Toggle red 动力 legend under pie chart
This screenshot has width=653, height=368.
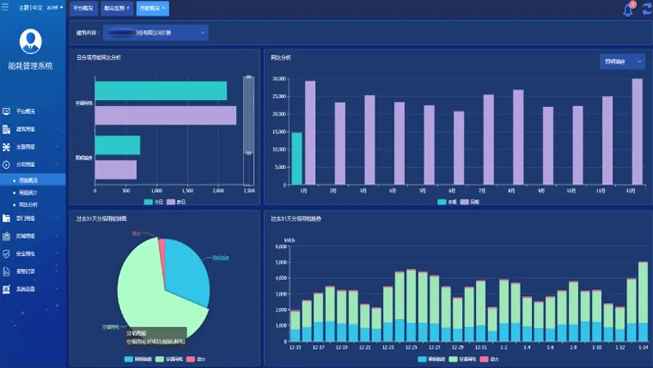(196, 359)
